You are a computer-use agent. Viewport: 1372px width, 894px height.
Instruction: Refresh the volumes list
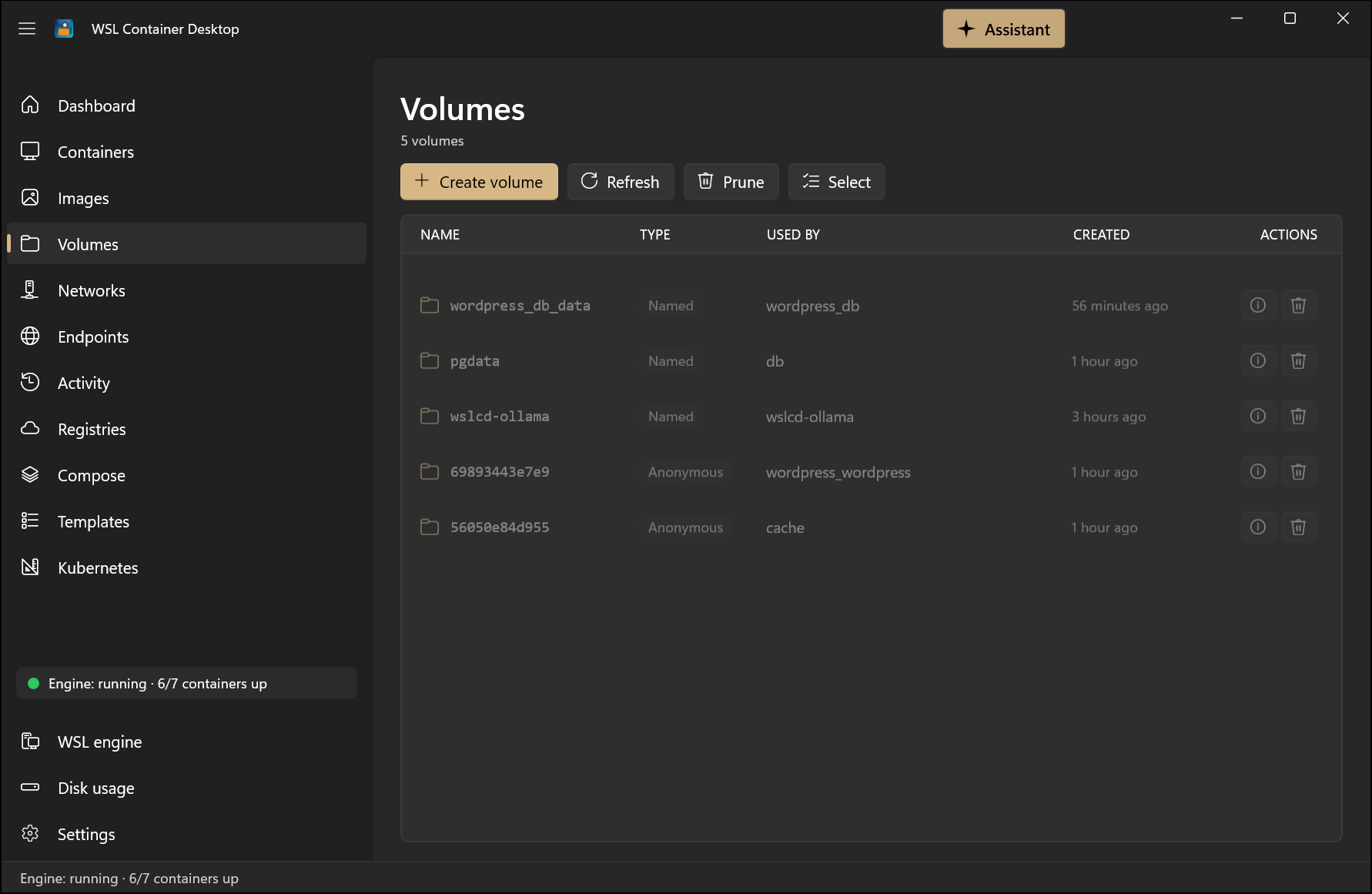(x=621, y=182)
